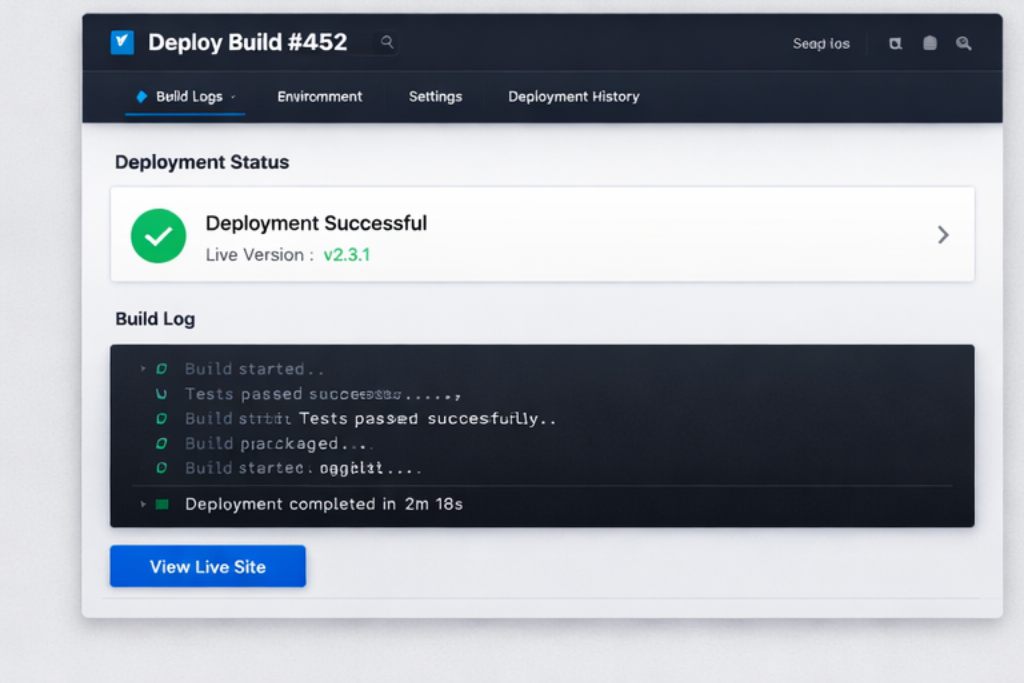Viewport: 1024px width, 683px height.
Task: Click the green checkmark Deployment Successful icon
Action: (x=158, y=236)
